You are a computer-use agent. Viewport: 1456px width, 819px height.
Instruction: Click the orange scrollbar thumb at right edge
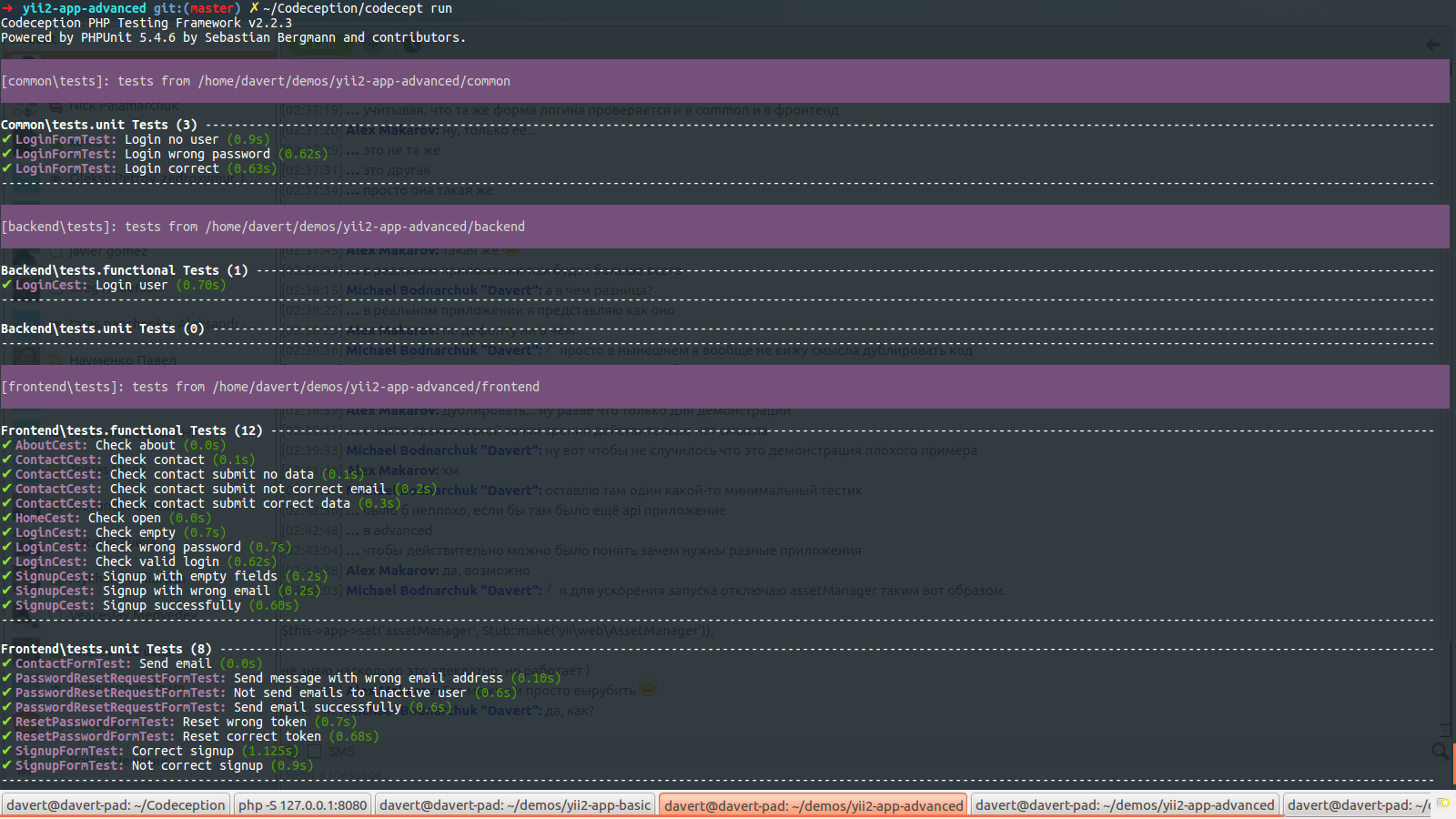click(x=1453, y=763)
